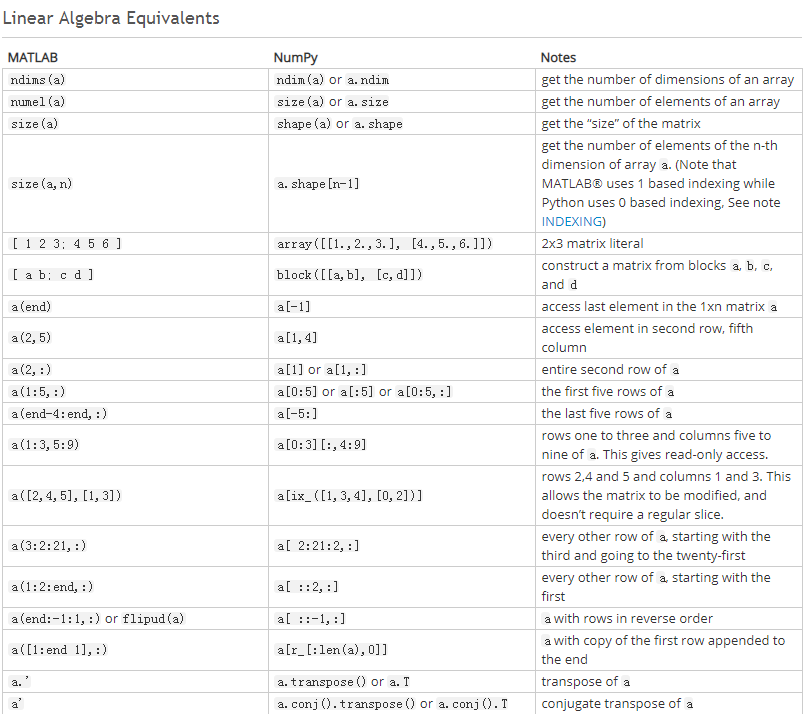Click the MATLAB column header
Viewport: 803px width, 714px height.
(33, 57)
